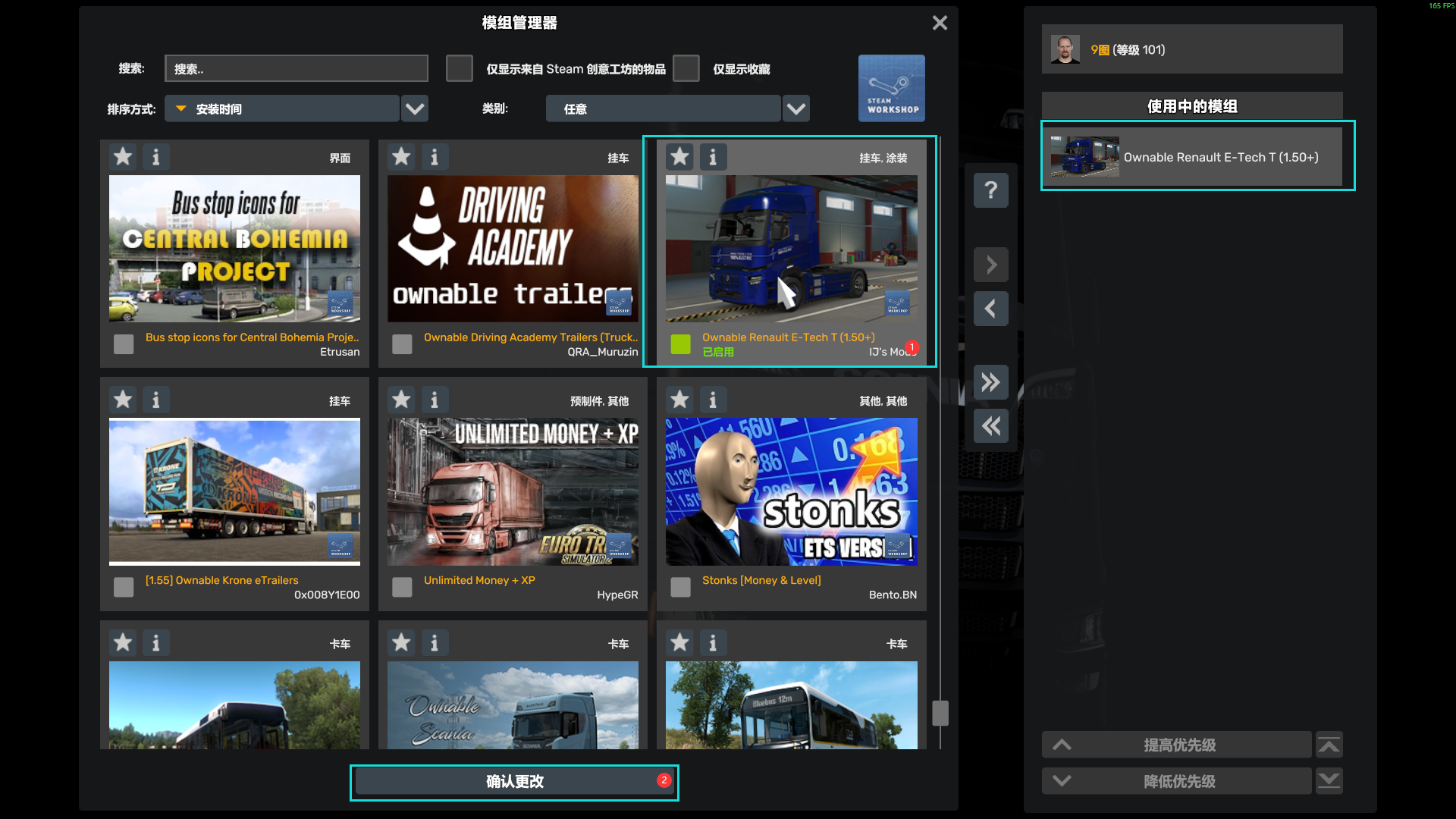1456x819 pixels.
Task: Open info for Stonks Money & Level
Action: [713, 400]
